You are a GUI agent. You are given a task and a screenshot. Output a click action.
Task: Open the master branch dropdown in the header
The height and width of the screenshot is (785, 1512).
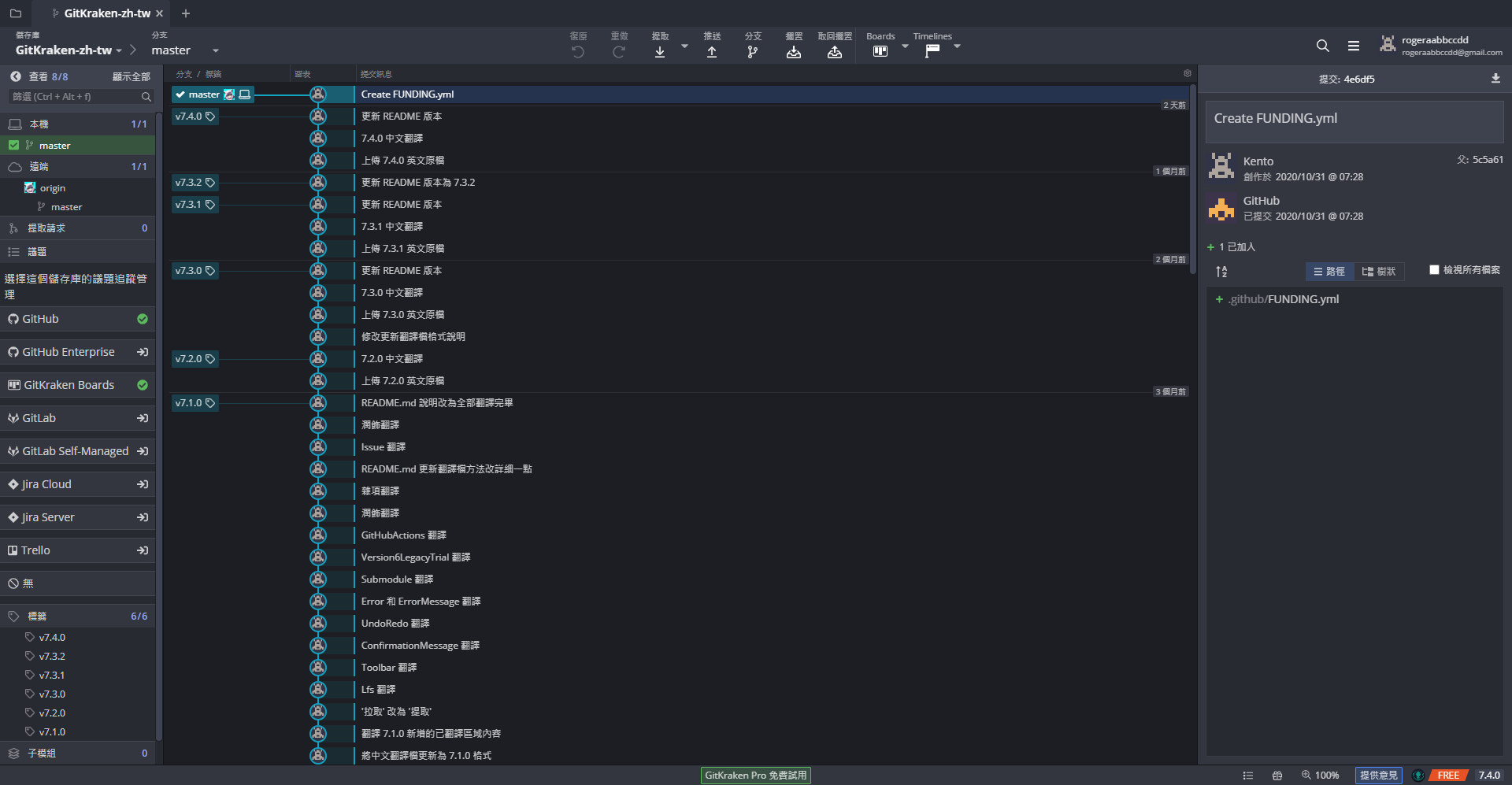click(185, 50)
